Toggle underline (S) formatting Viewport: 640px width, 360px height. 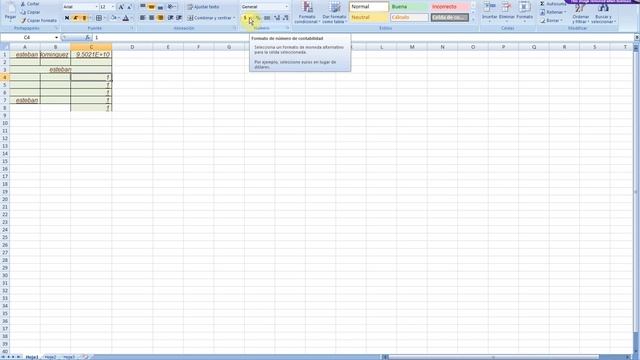point(84,18)
